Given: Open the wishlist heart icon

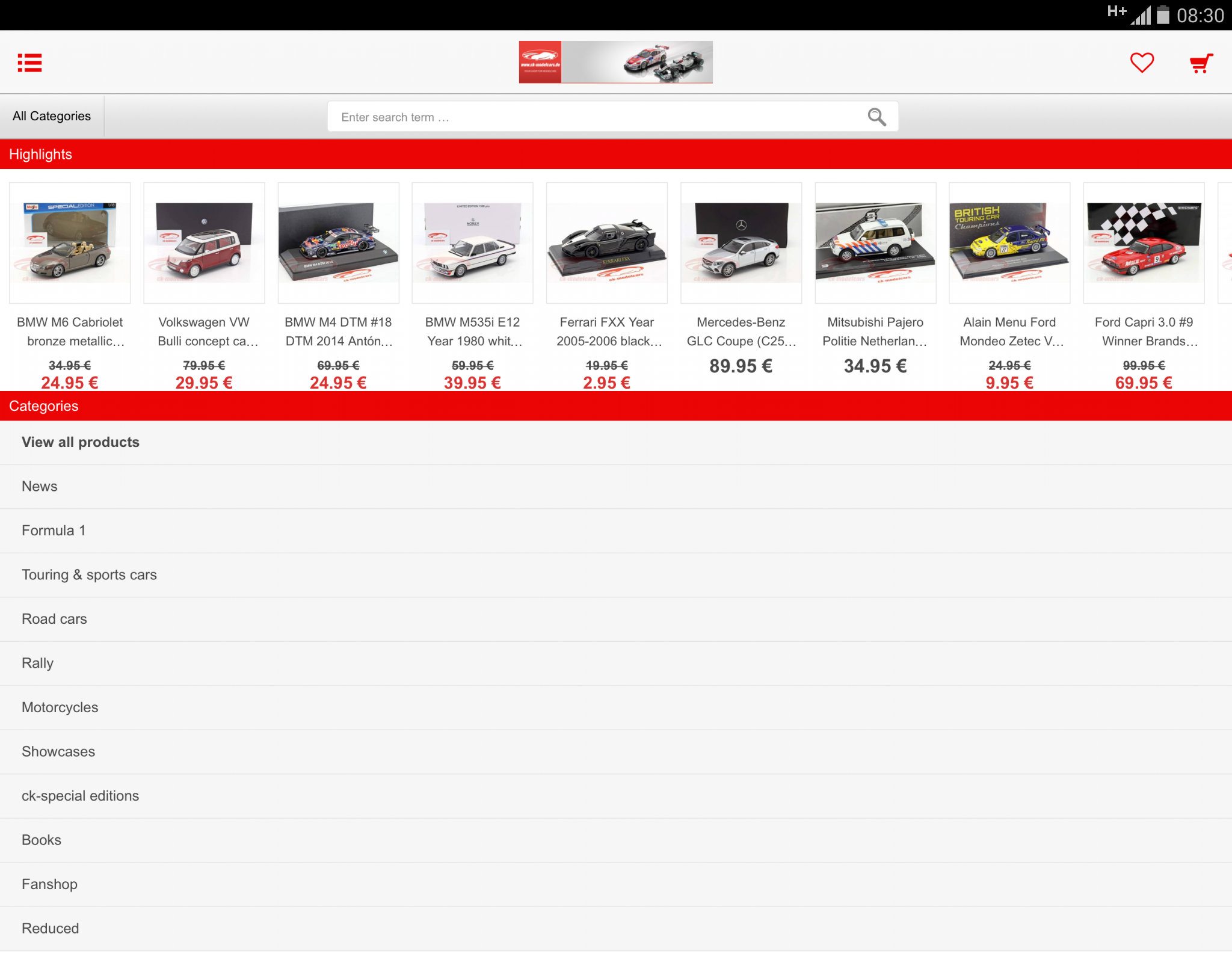Looking at the screenshot, I should (x=1141, y=63).
